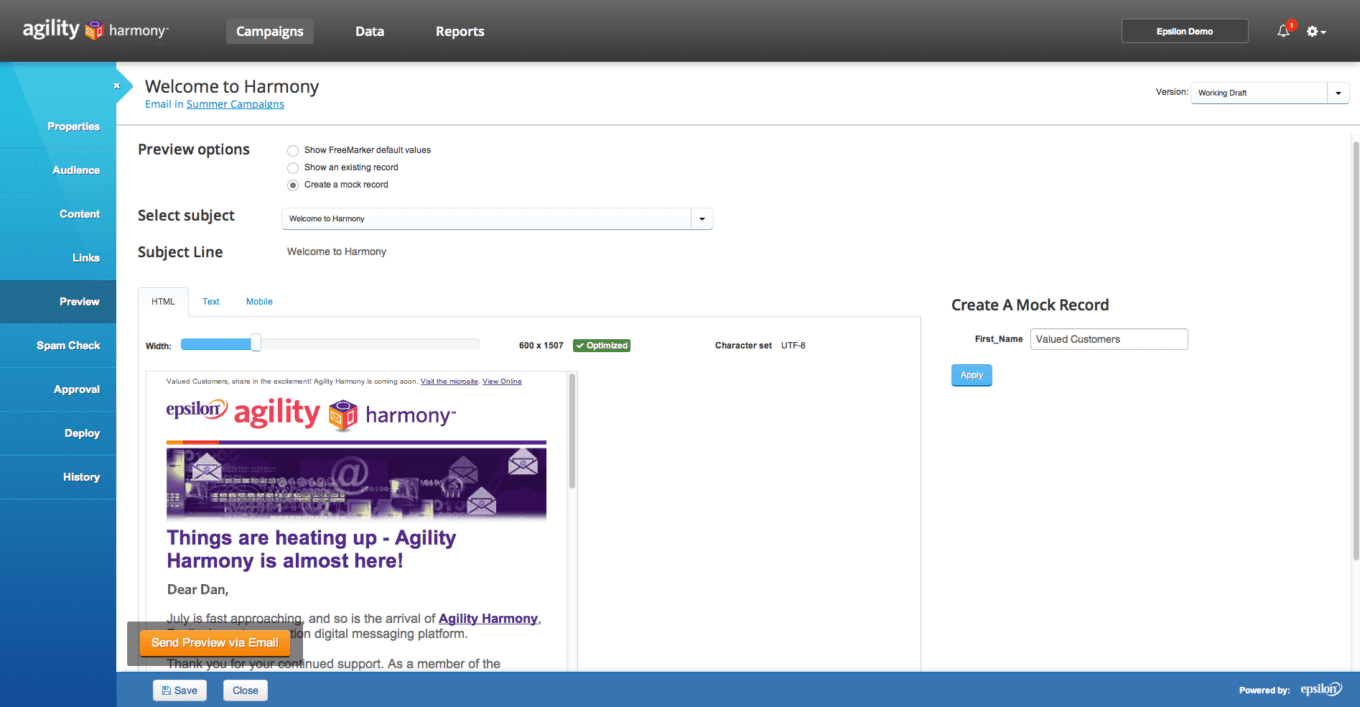Screen dimensions: 1360x707
Task: Switch to the Mobile preview tab
Action: [259, 301]
